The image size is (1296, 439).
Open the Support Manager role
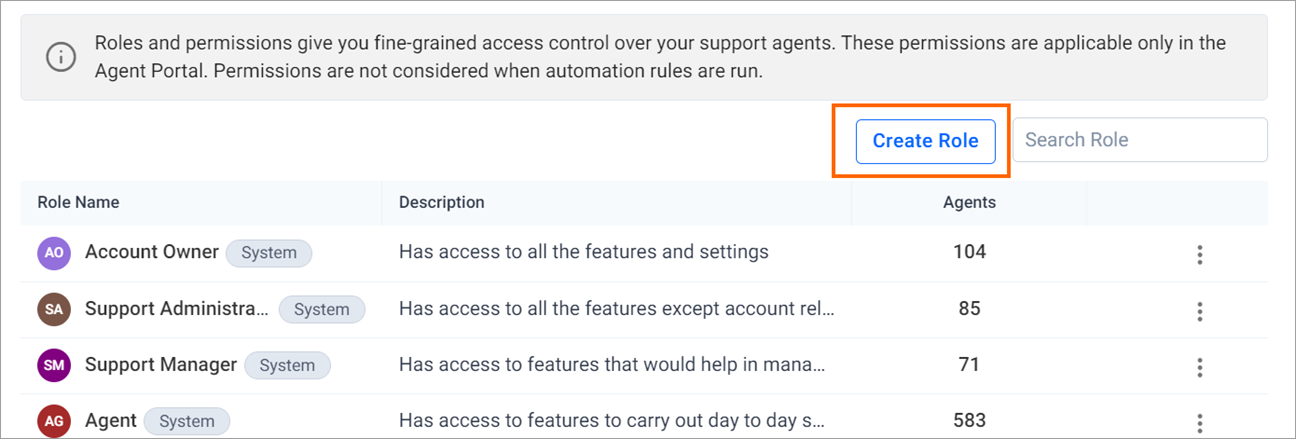coord(161,364)
